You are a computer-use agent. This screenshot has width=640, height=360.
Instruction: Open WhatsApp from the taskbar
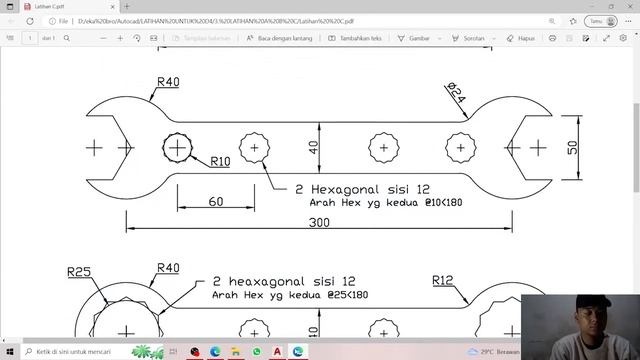pyautogui.click(x=256, y=351)
